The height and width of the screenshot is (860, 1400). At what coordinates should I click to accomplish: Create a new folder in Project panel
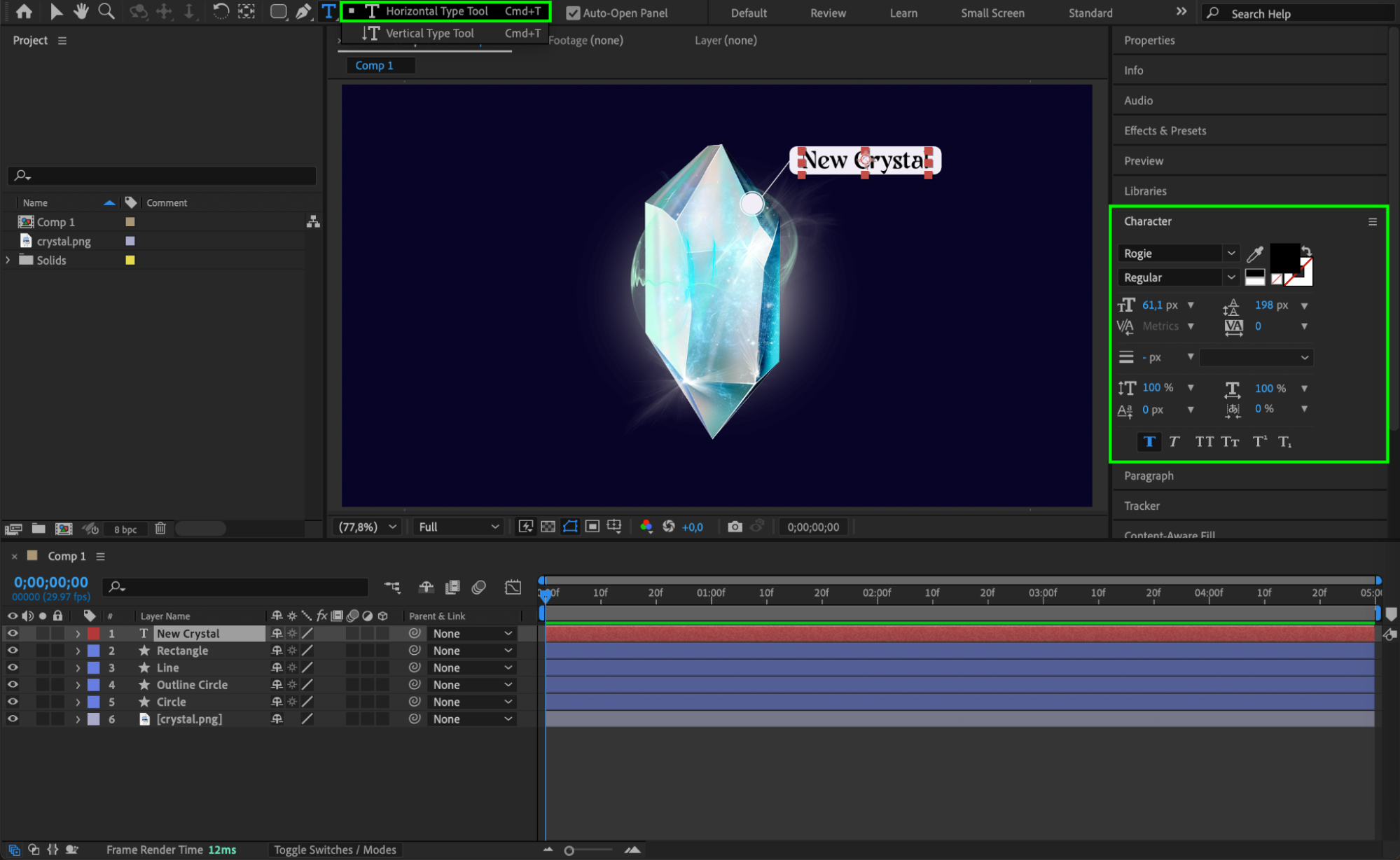pyautogui.click(x=39, y=529)
